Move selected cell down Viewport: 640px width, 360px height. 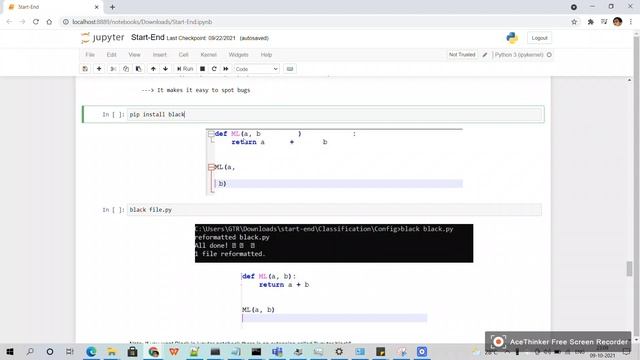point(165,69)
